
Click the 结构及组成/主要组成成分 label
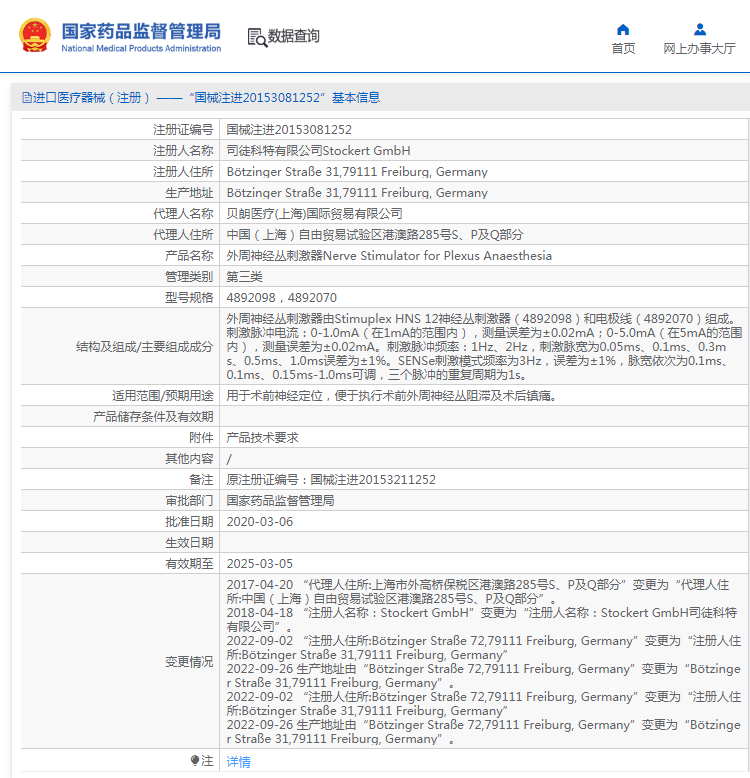(144, 347)
